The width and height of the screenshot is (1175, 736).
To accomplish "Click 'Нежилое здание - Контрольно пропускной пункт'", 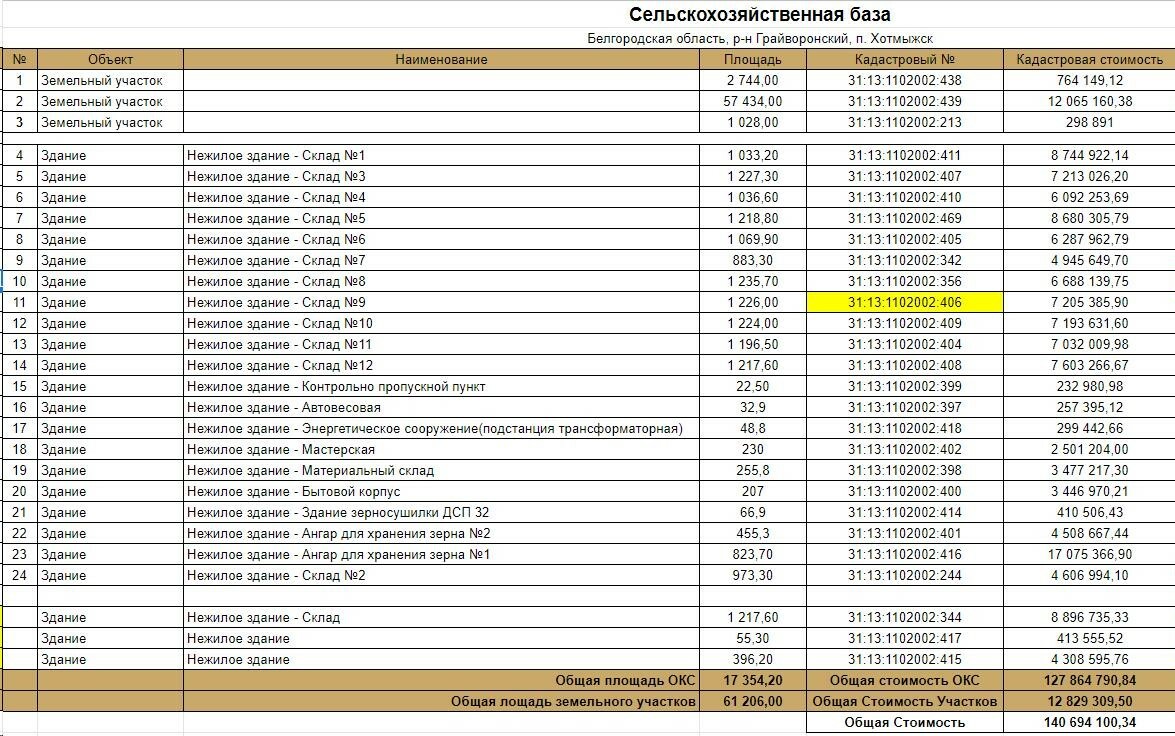I will [x=336, y=386].
